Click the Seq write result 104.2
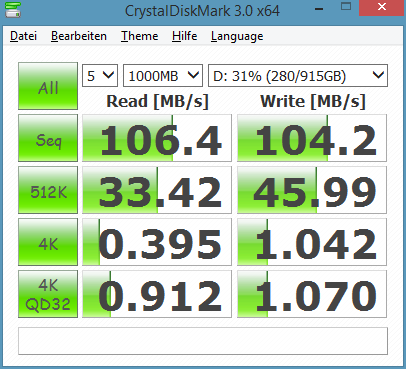 pyautogui.click(x=312, y=138)
